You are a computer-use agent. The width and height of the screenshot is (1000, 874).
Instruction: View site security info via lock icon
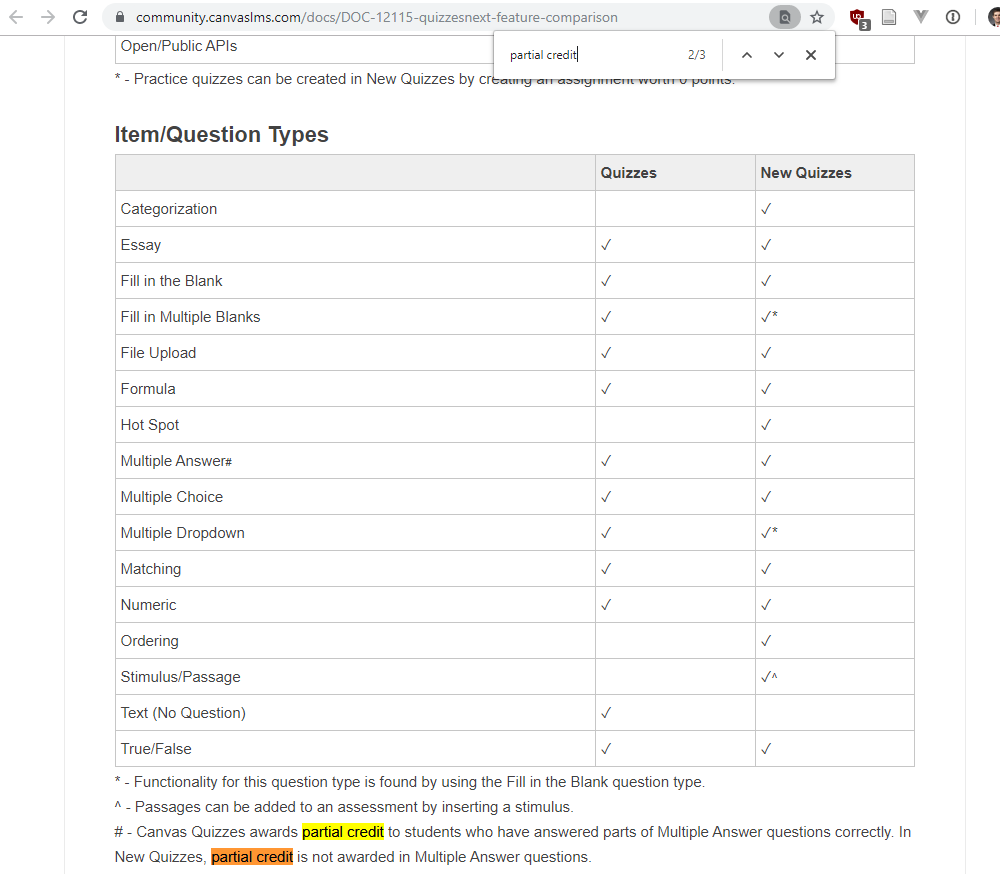[x=119, y=17]
